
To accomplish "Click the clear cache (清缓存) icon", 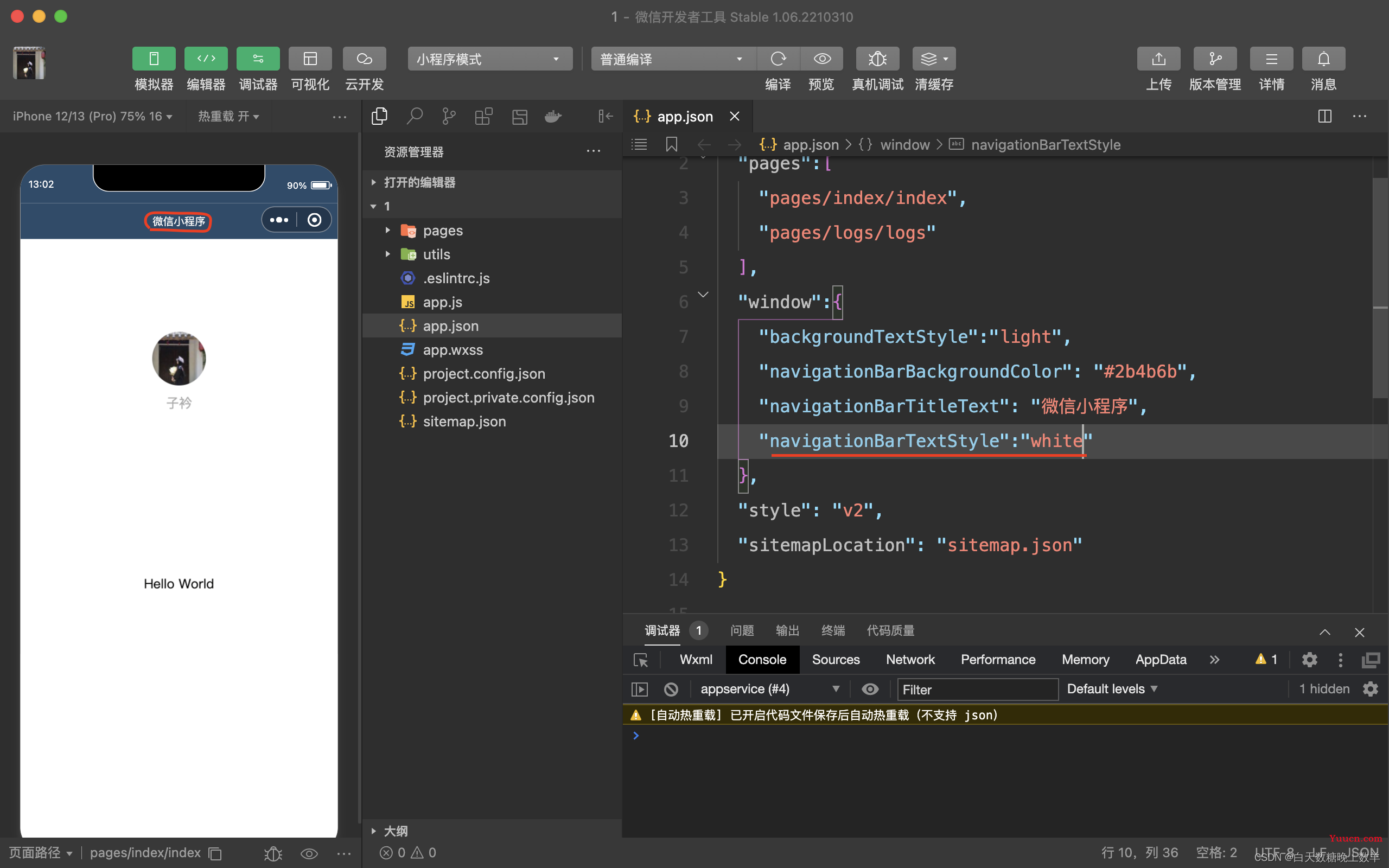I will click(934, 59).
